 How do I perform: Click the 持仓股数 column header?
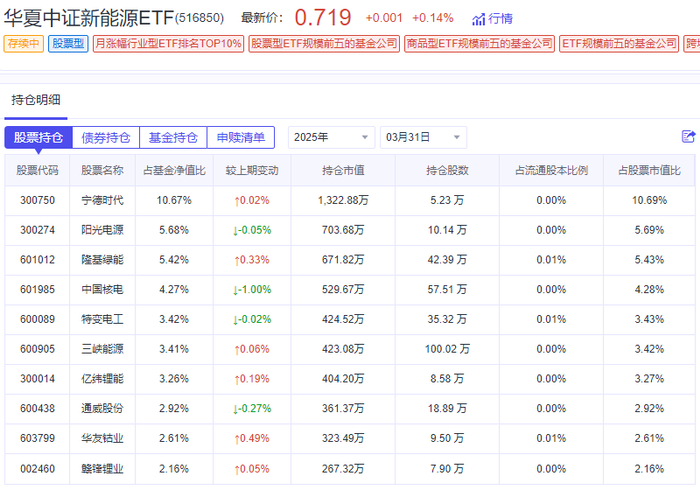447,170
